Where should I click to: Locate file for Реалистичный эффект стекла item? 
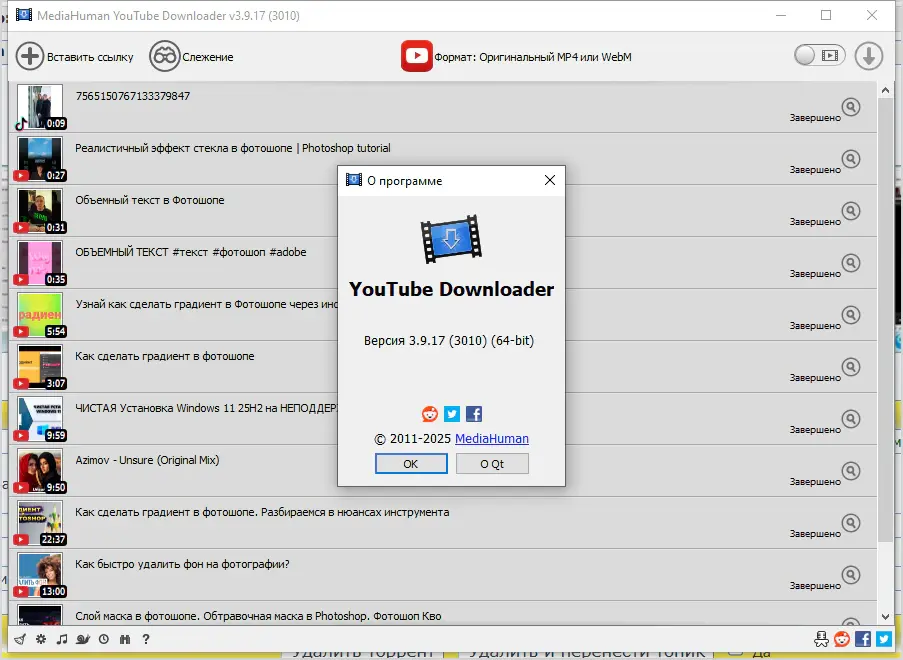851,159
